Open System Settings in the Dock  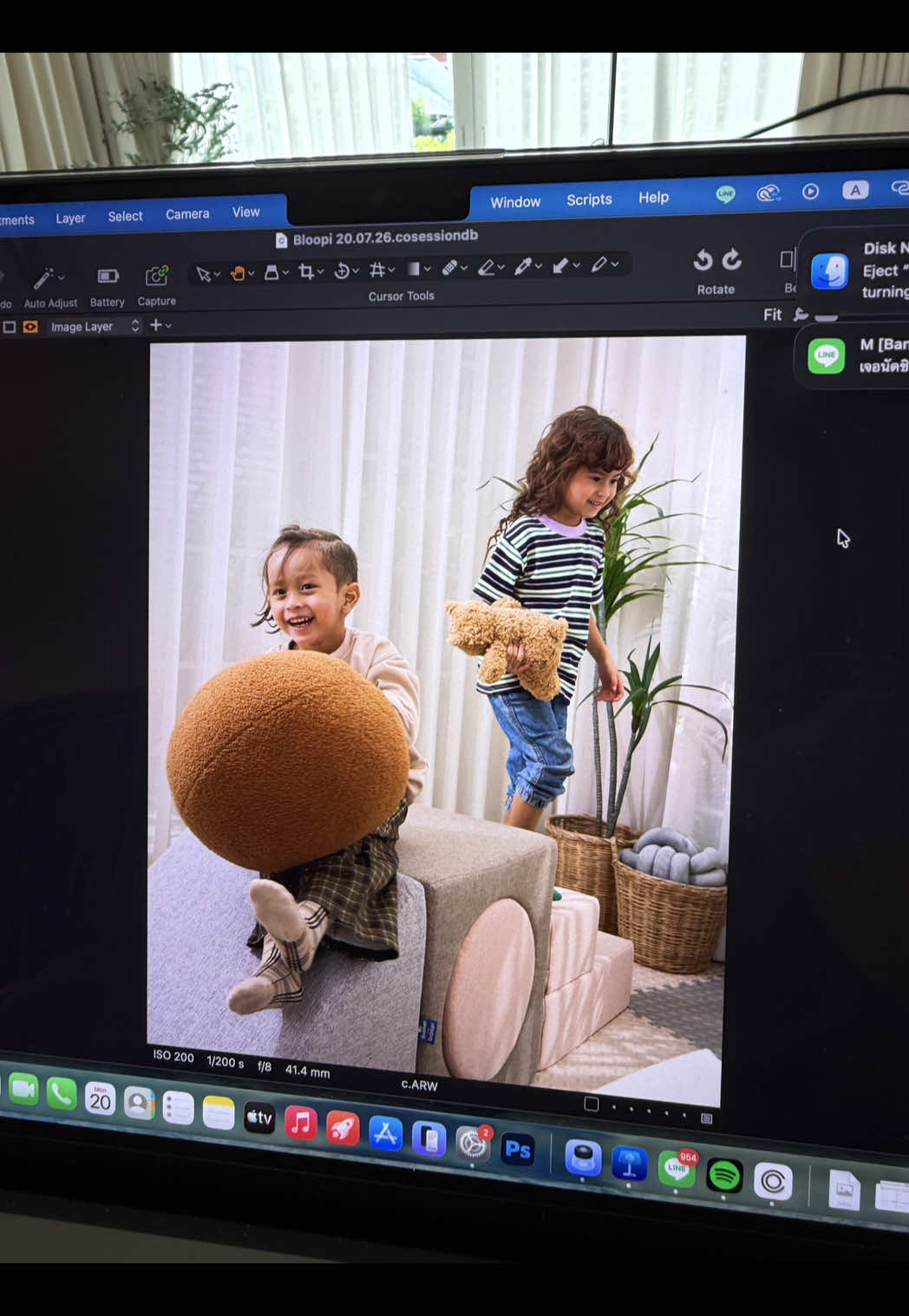tap(473, 1144)
